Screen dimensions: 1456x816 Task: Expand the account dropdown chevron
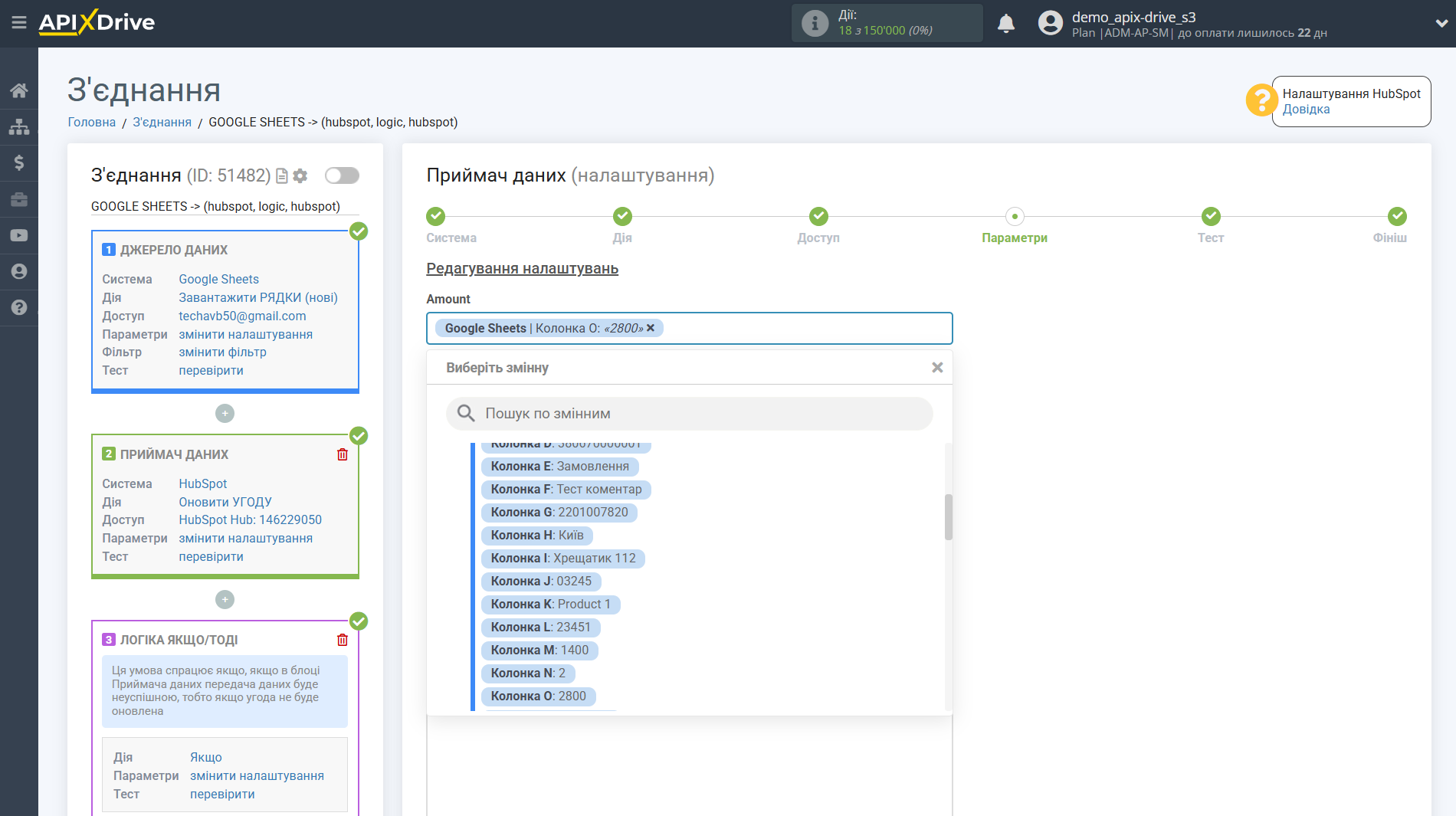[x=1441, y=23]
